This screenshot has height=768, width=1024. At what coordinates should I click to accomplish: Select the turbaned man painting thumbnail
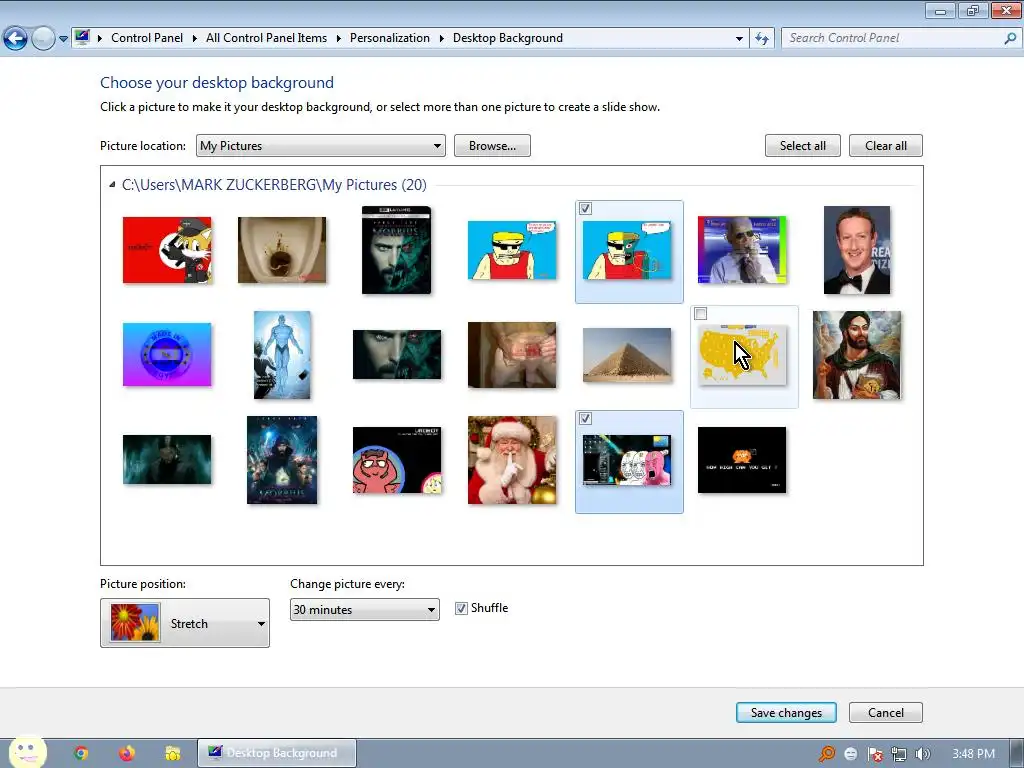[x=857, y=355]
